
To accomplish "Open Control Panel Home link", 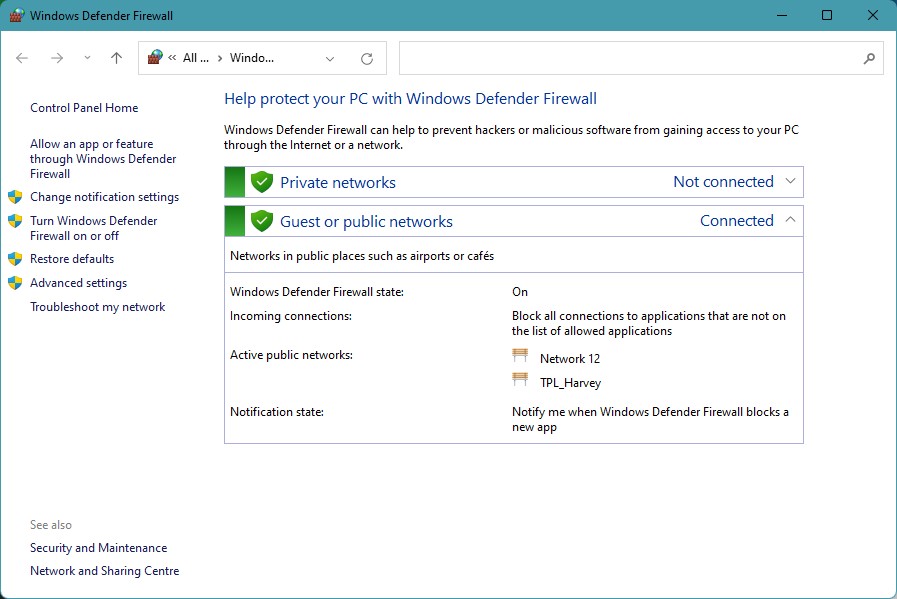I will 84,108.
